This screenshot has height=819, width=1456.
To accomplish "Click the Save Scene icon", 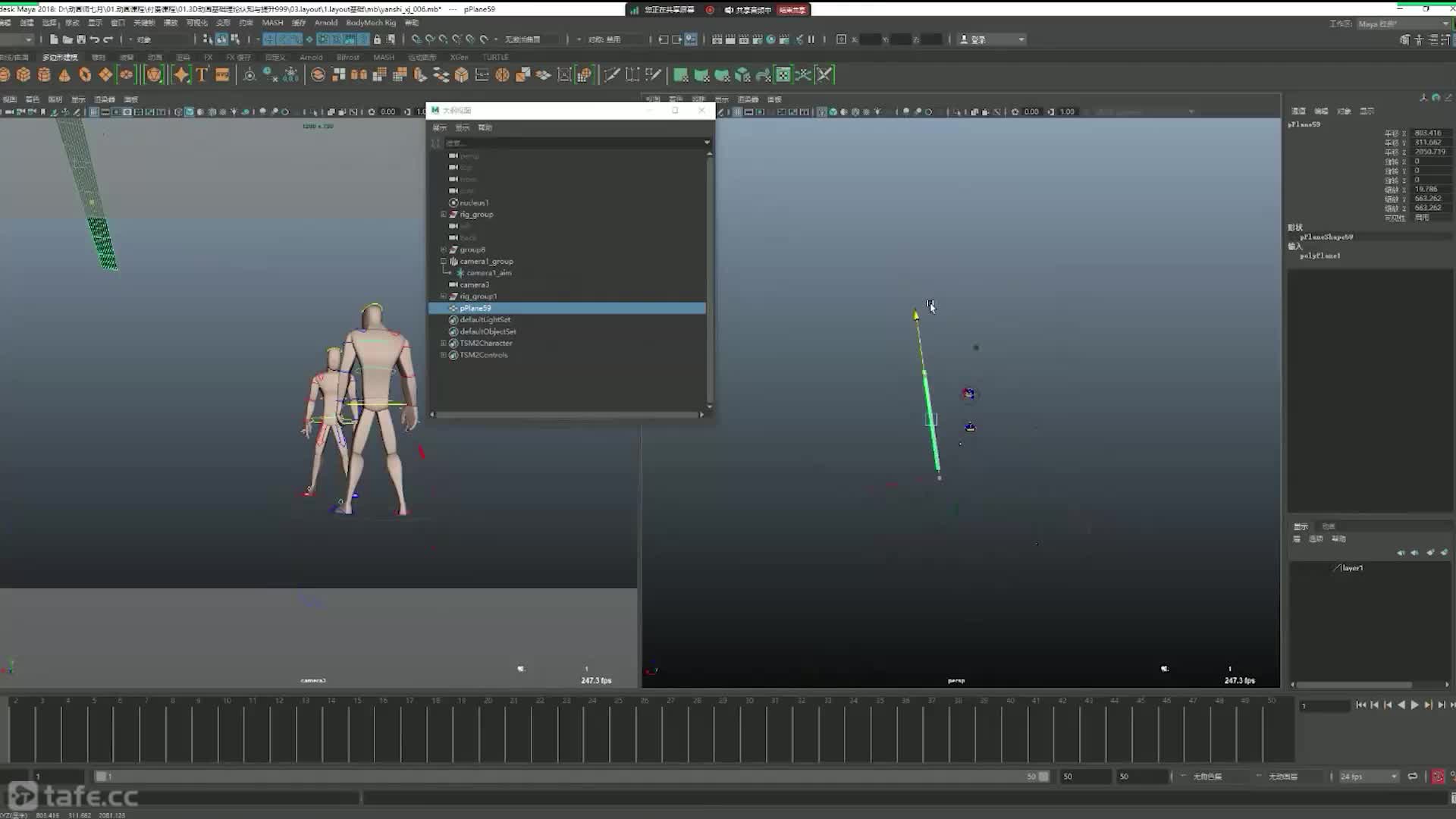I will click(81, 39).
